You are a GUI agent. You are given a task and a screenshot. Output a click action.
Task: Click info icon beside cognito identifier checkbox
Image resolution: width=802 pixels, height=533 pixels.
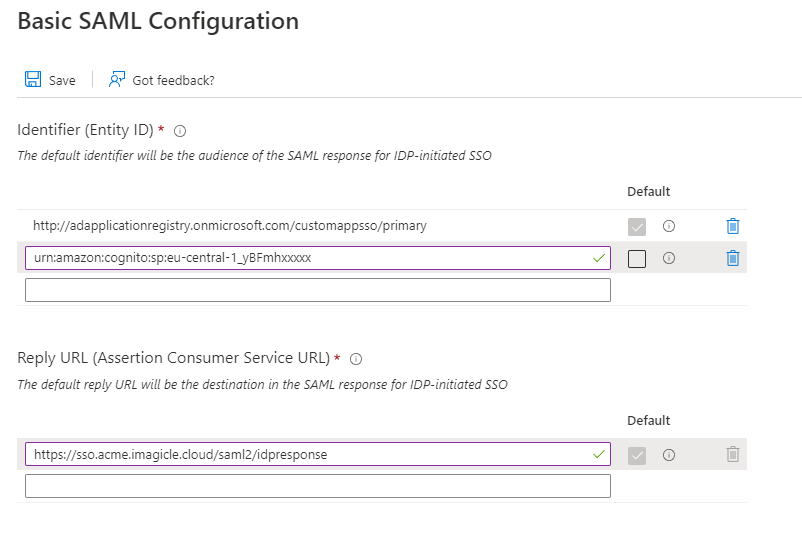(x=669, y=258)
